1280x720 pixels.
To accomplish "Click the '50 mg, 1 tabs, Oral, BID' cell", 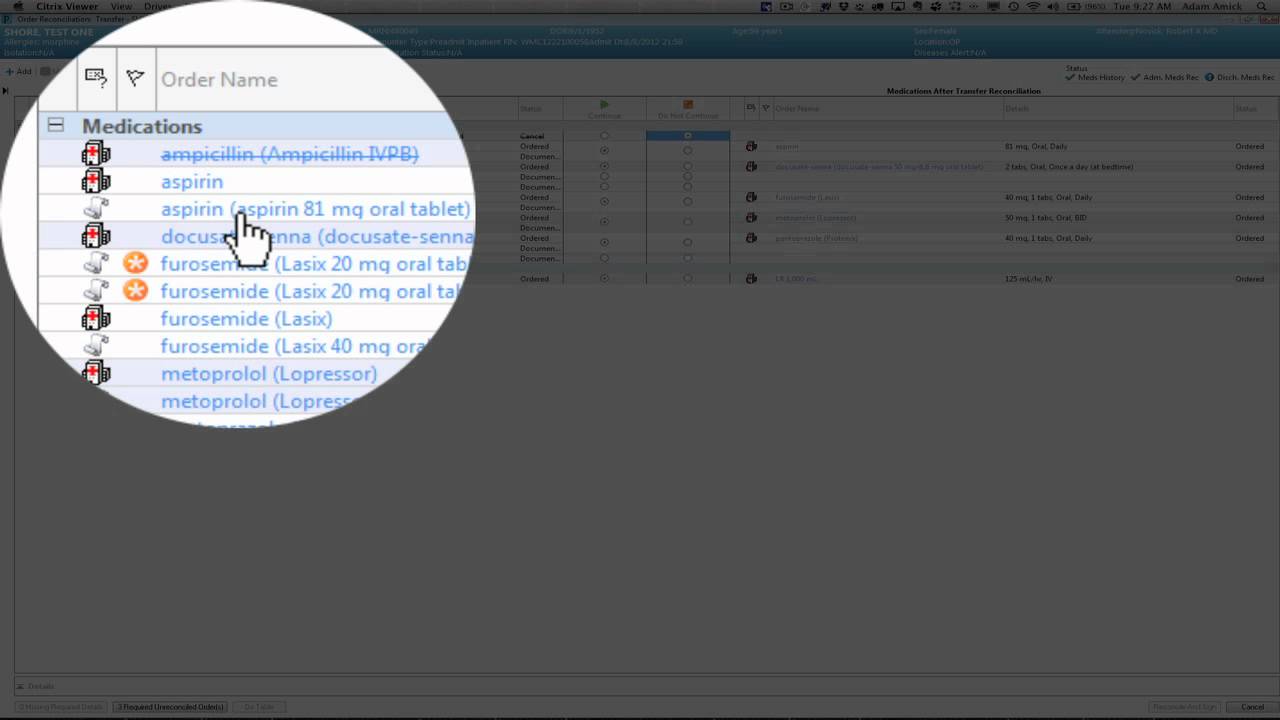I will coord(1045,218).
